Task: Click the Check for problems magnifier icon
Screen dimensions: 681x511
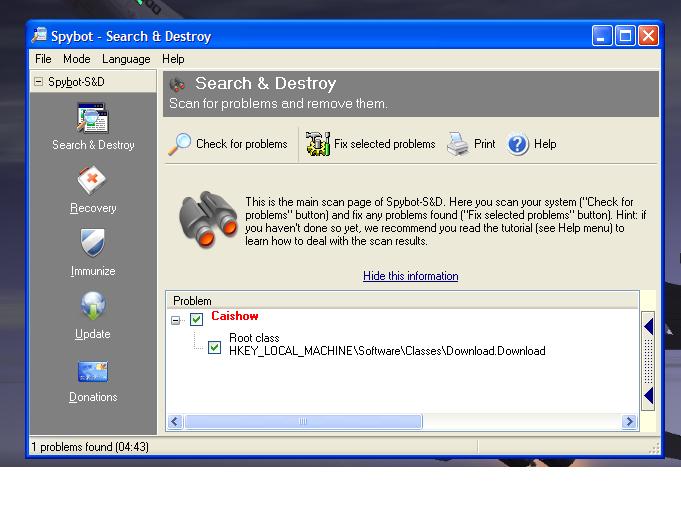Action: (180, 144)
